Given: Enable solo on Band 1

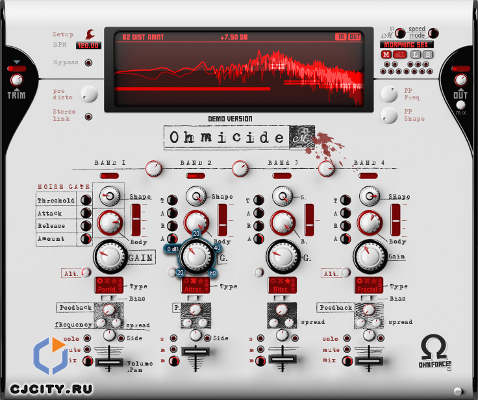Looking at the screenshot, I should click(87, 338).
